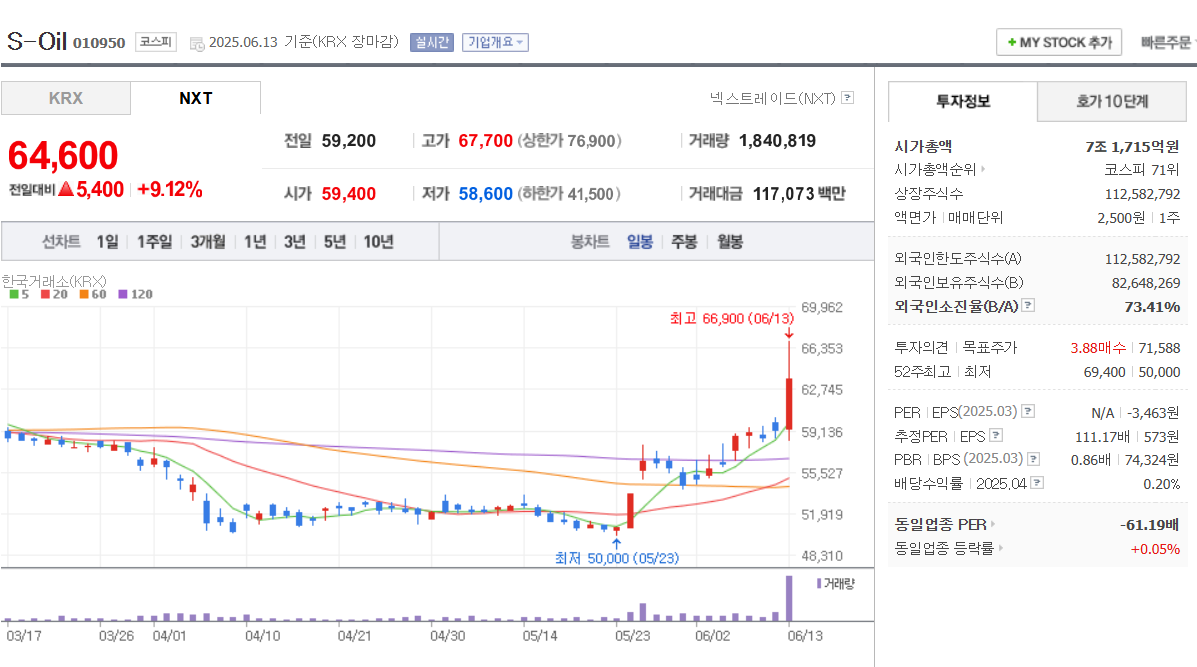Image resolution: width=1197 pixels, height=667 pixels.
Task: Click the 거래량 volume legend
Action: coord(836,584)
